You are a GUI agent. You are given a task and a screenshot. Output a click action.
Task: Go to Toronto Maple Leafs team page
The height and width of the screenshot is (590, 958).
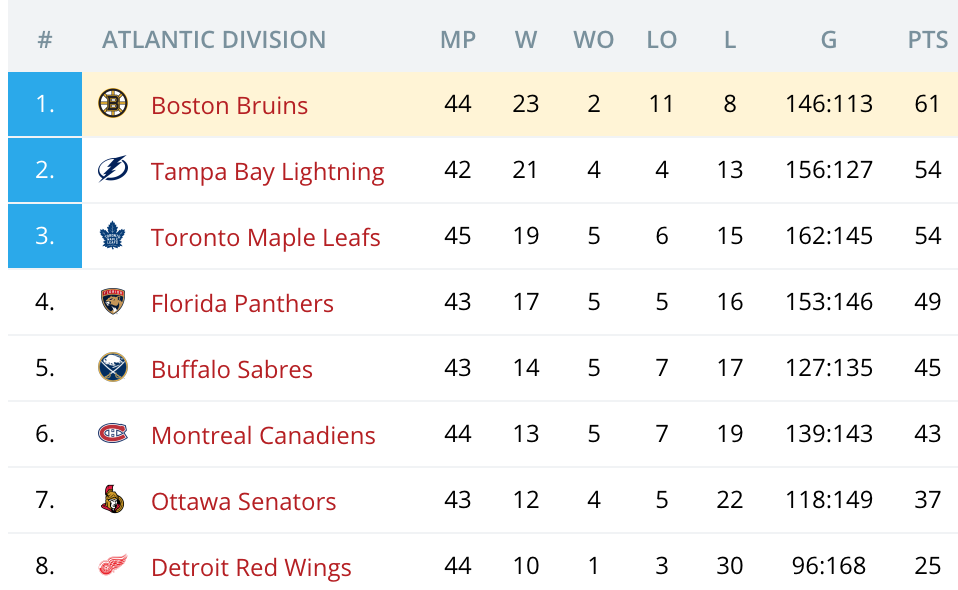pos(265,237)
